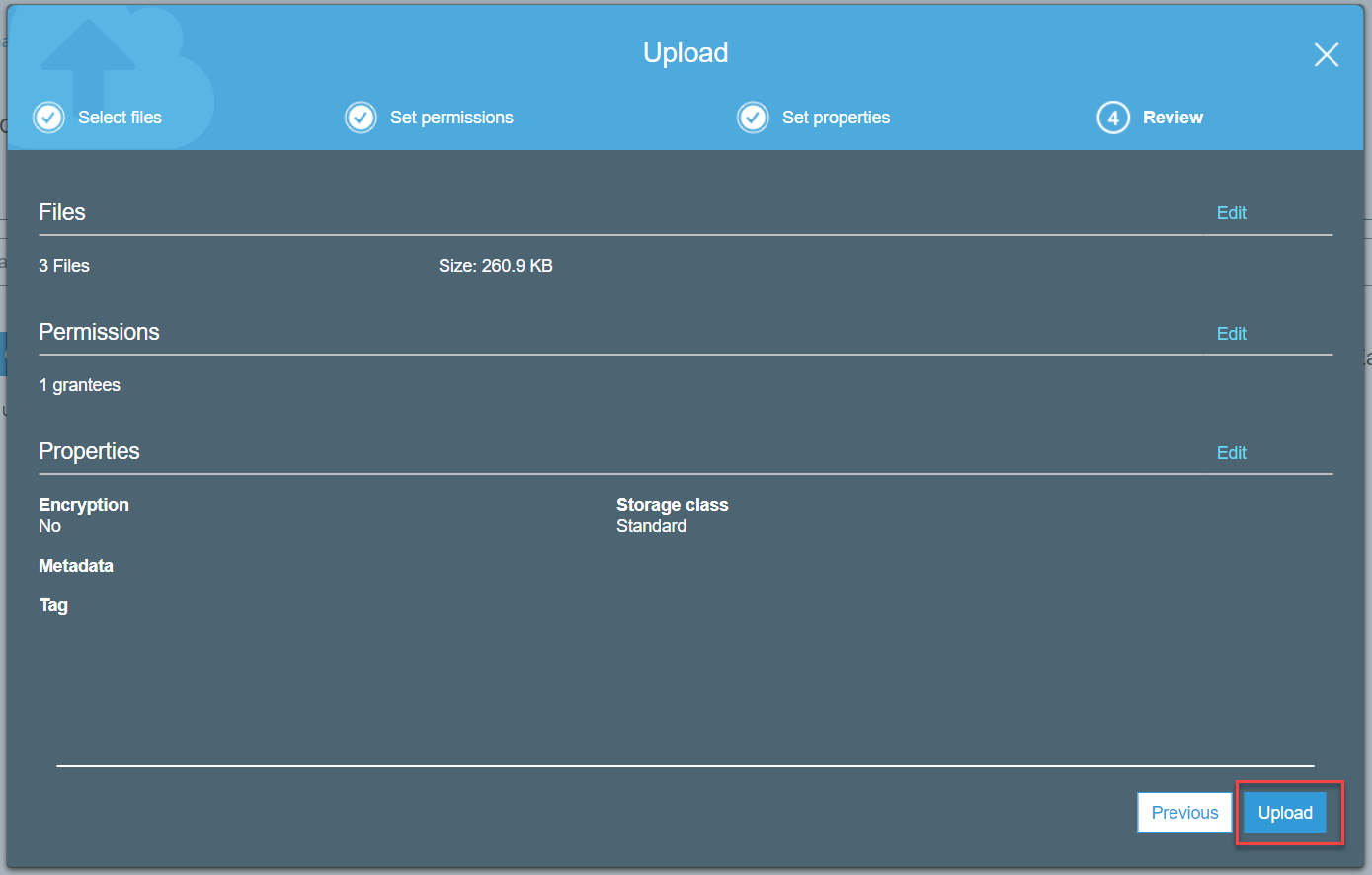Click the Metadata label
This screenshot has width=1372, height=875.
[x=76, y=566]
